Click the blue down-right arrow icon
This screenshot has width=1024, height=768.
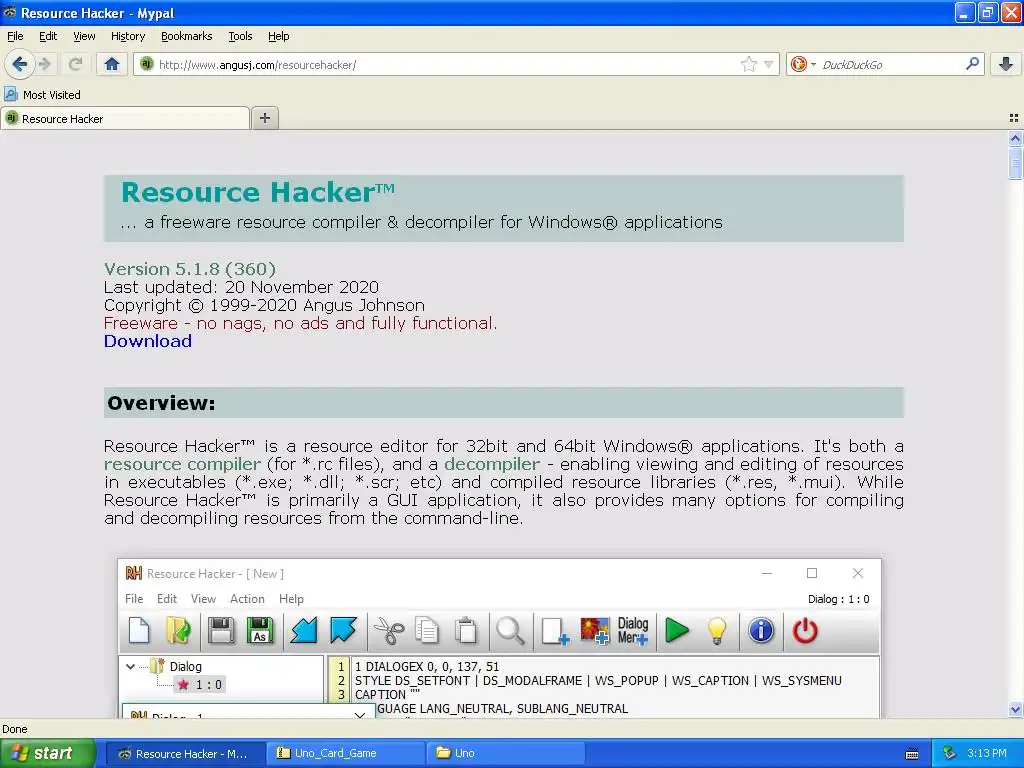click(x=343, y=631)
